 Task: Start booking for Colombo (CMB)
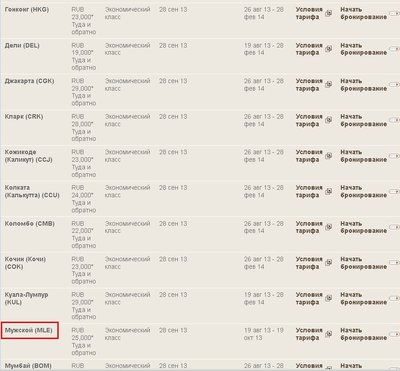[363, 227]
